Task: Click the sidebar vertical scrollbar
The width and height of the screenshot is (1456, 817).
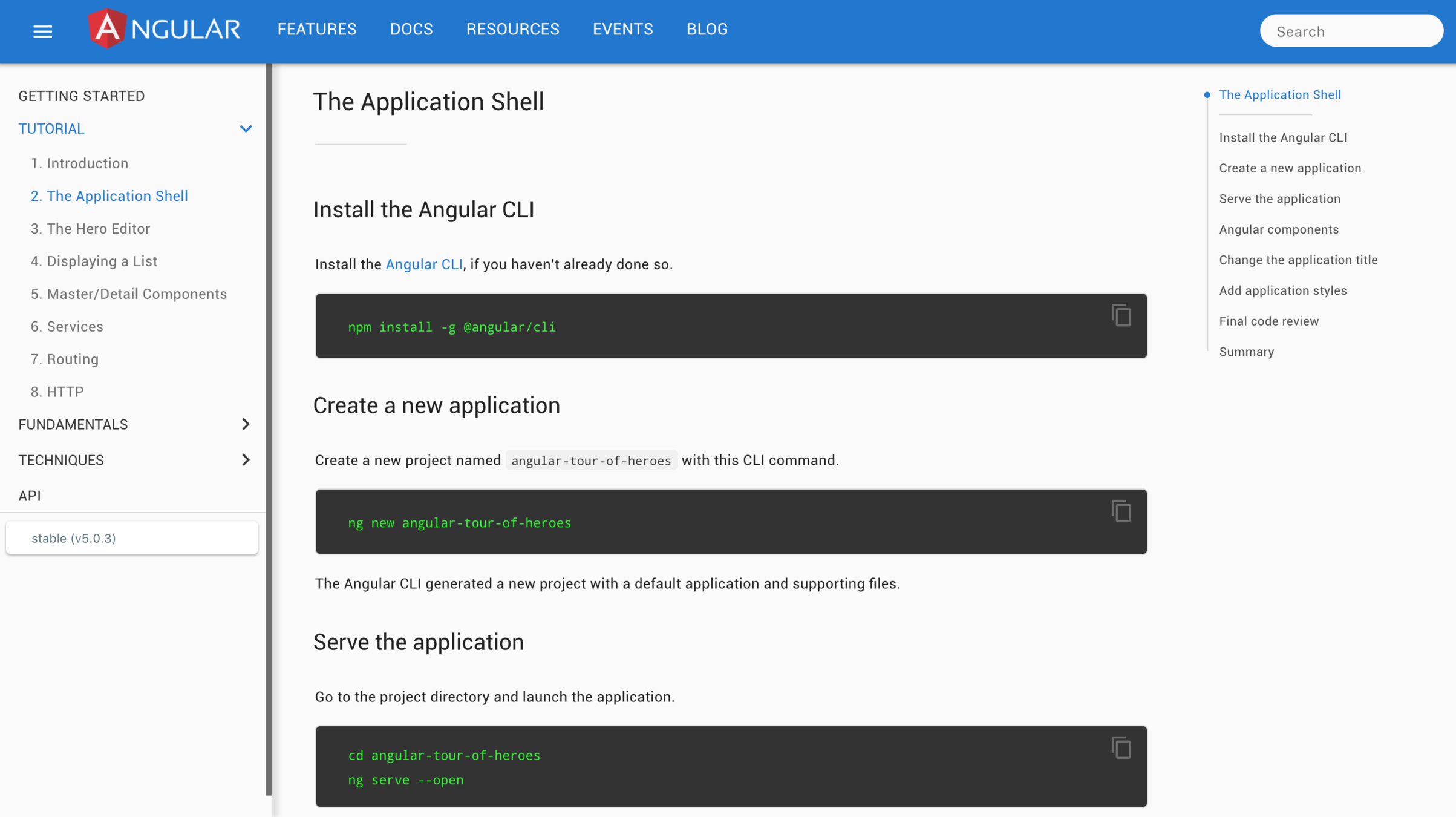Action: tap(269, 424)
